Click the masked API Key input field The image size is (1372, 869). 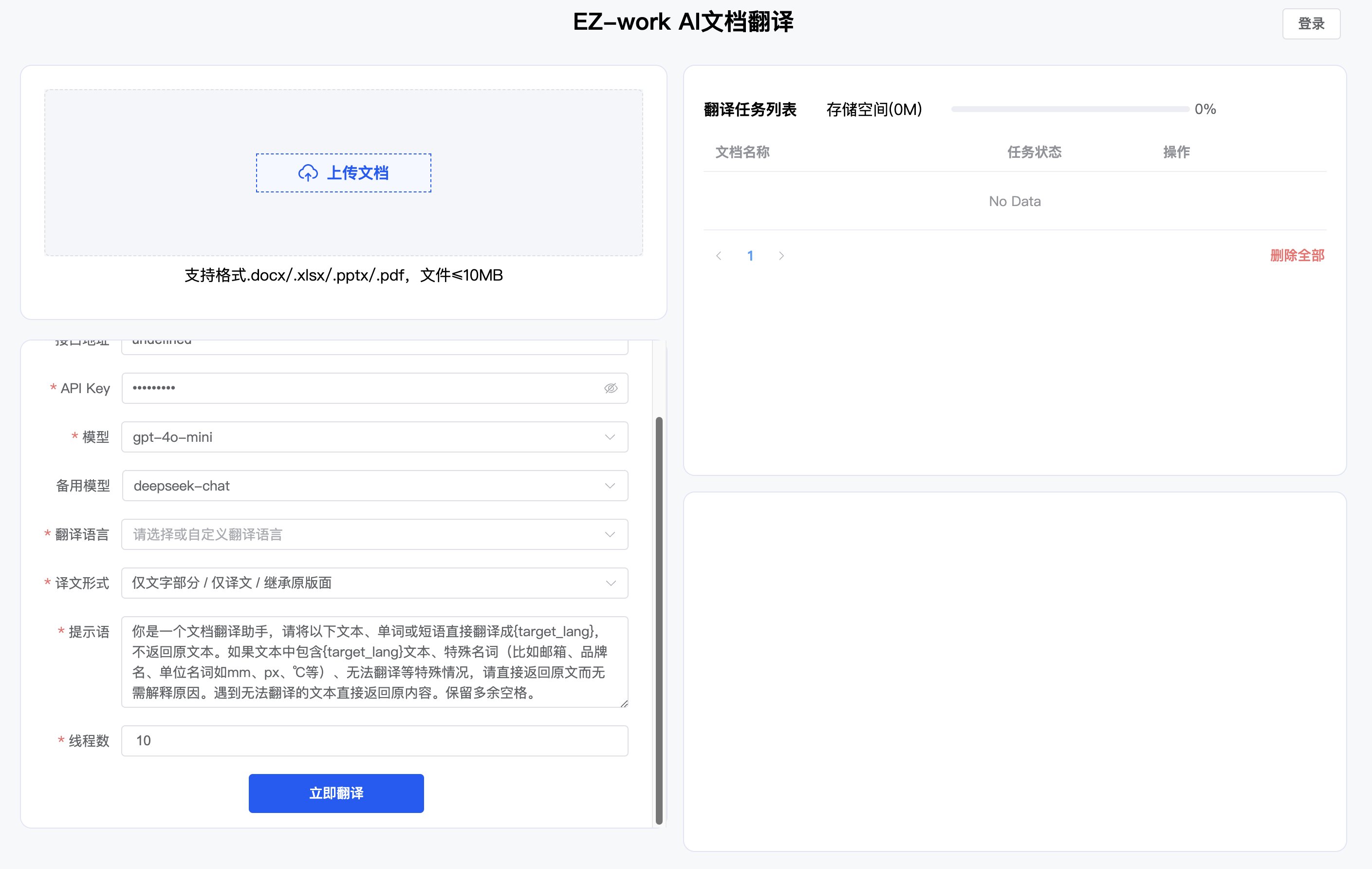[x=353, y=388]
